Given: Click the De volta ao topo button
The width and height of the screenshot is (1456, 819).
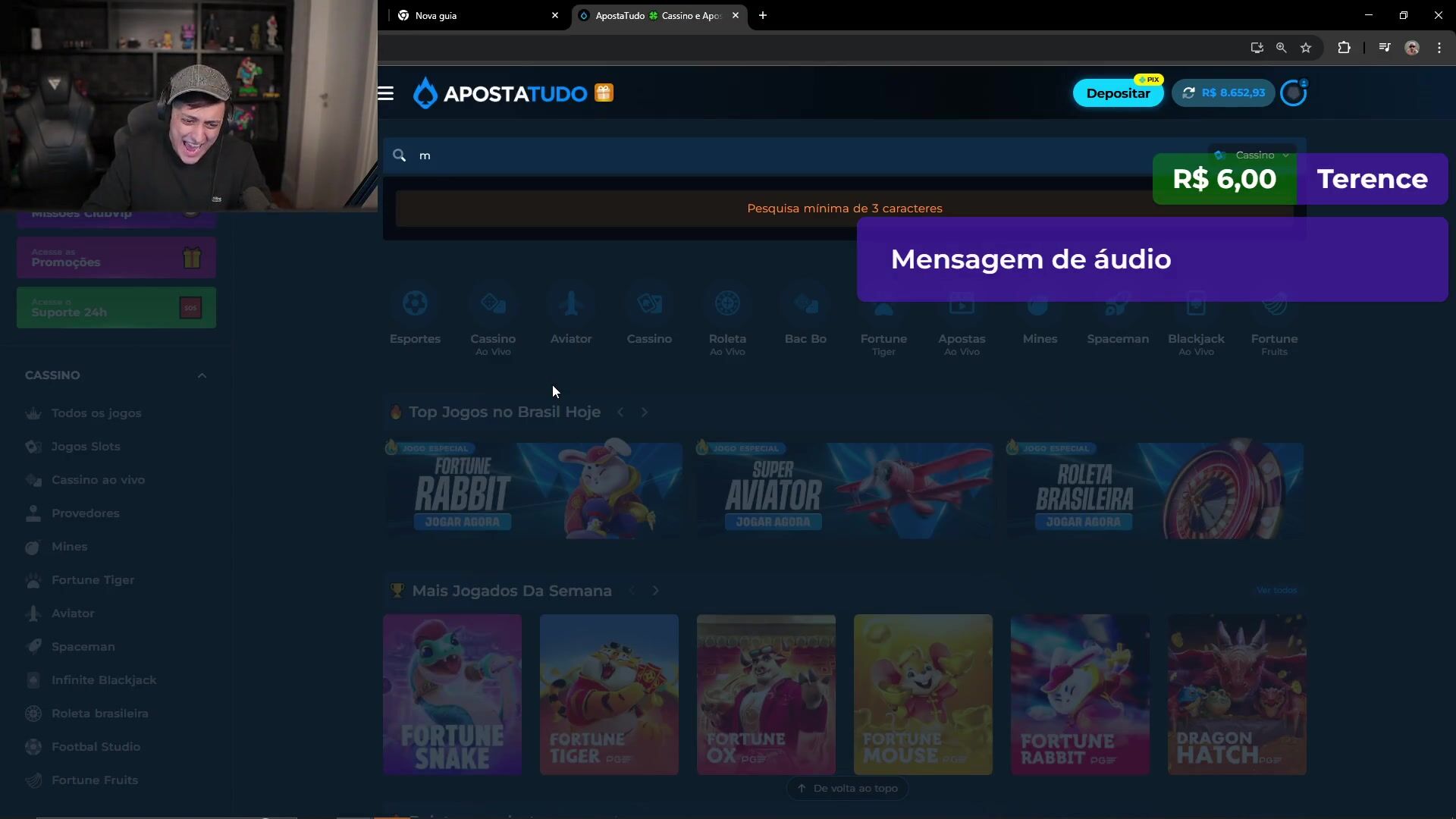Looking at the screenshot, I should tap(847, 789).
